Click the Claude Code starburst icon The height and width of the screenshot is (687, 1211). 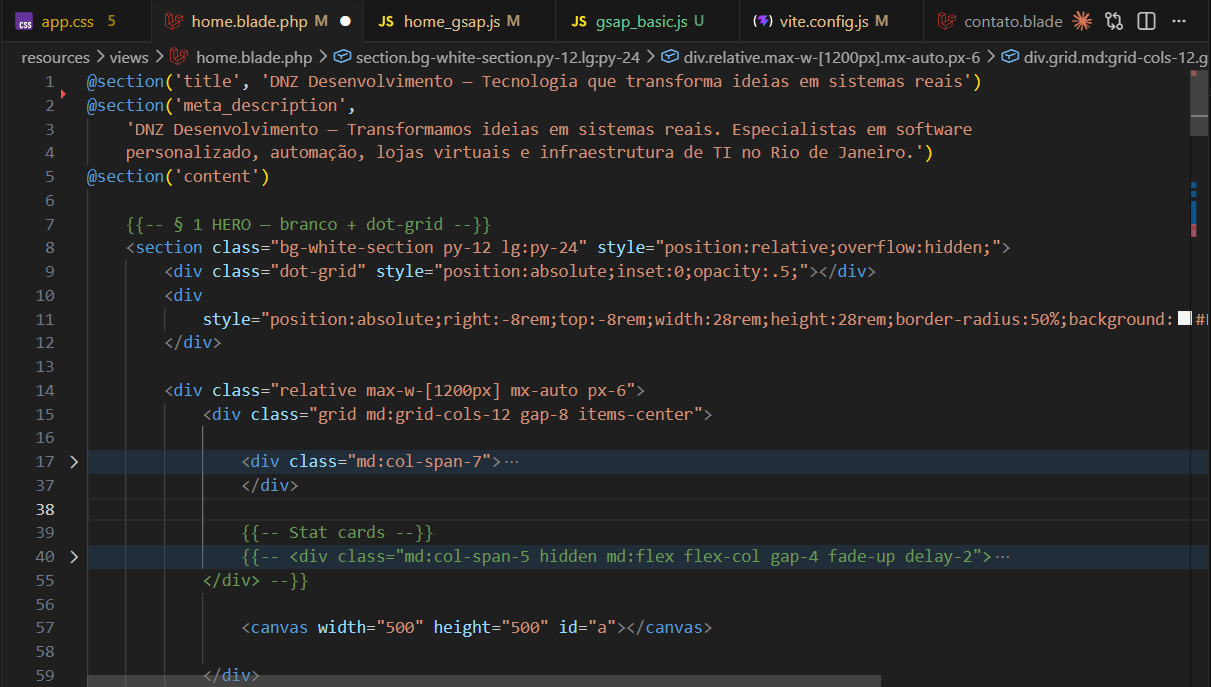[x=1082, y=21]
